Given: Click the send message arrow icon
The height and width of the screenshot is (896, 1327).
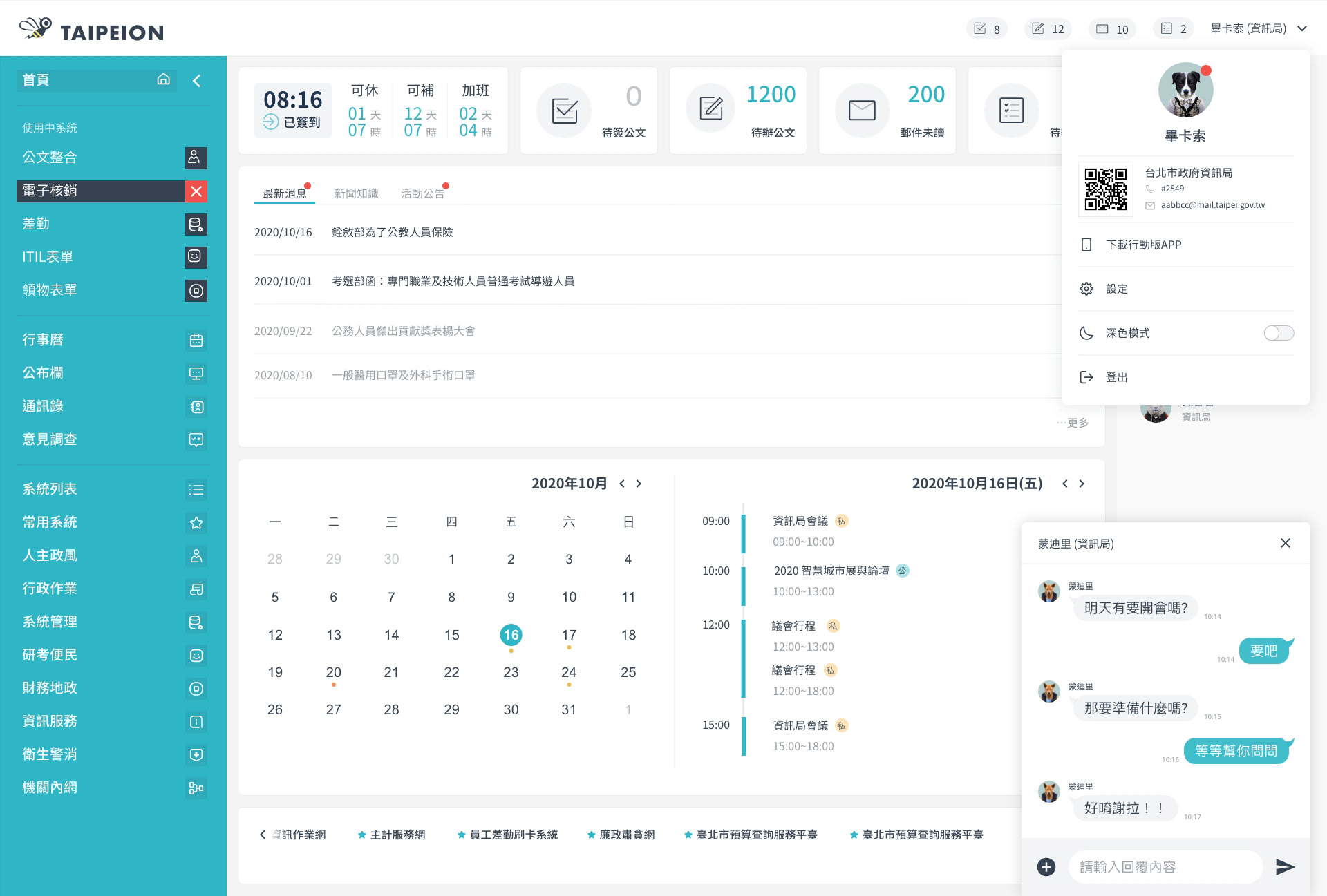Looking at the screenshot, I should click(1284, 866).
